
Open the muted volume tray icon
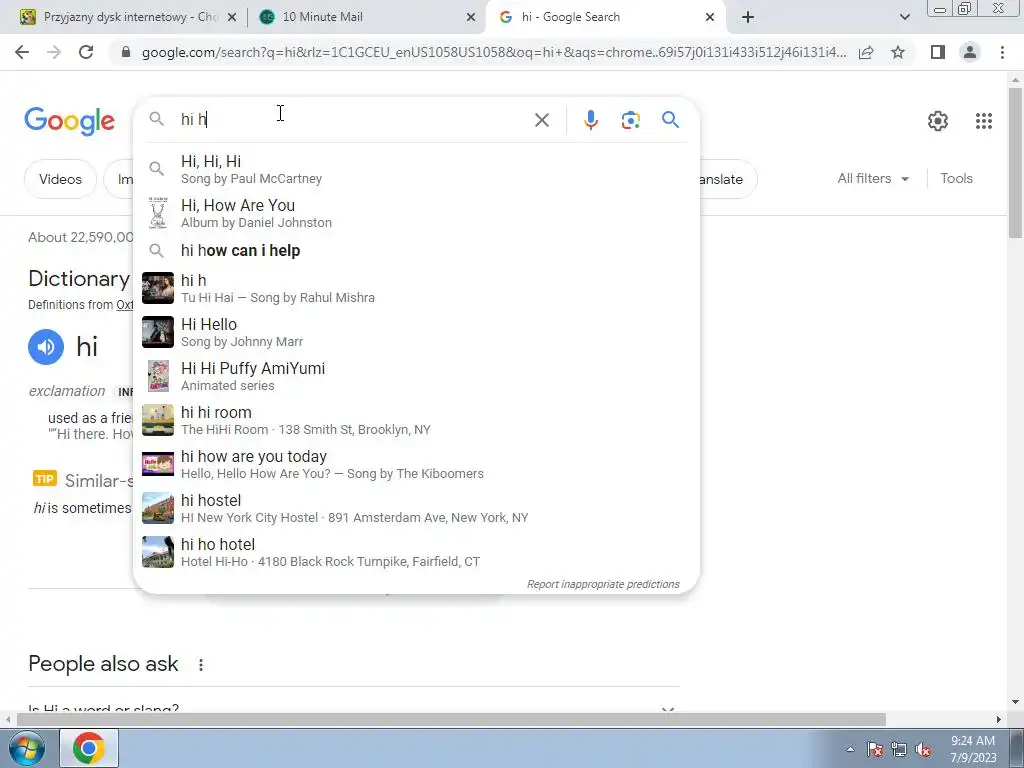click(x=923, y=750)
